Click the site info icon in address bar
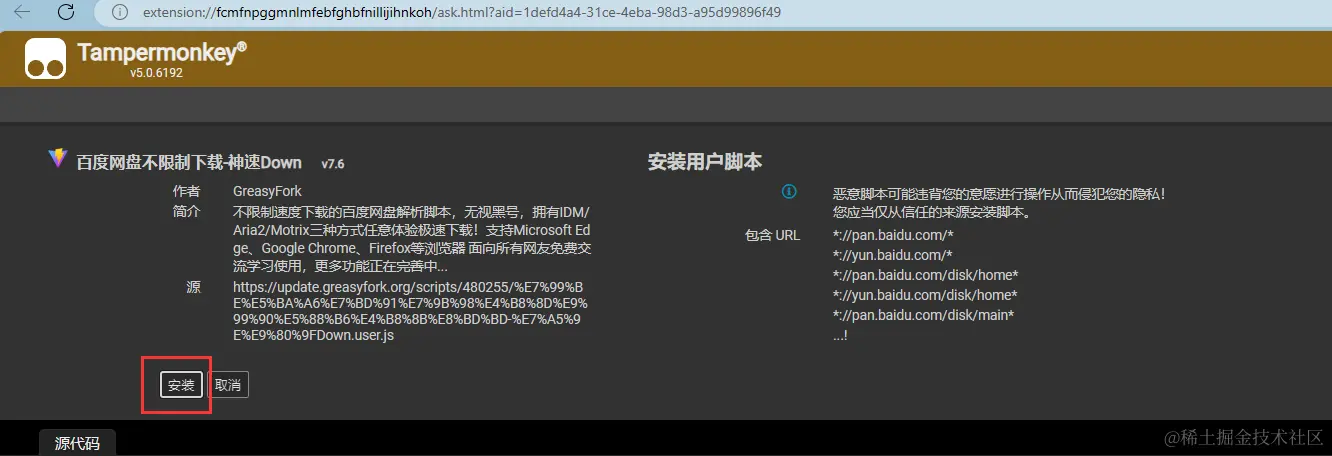This screenshot has width=1332, height=456. [120, 12]
